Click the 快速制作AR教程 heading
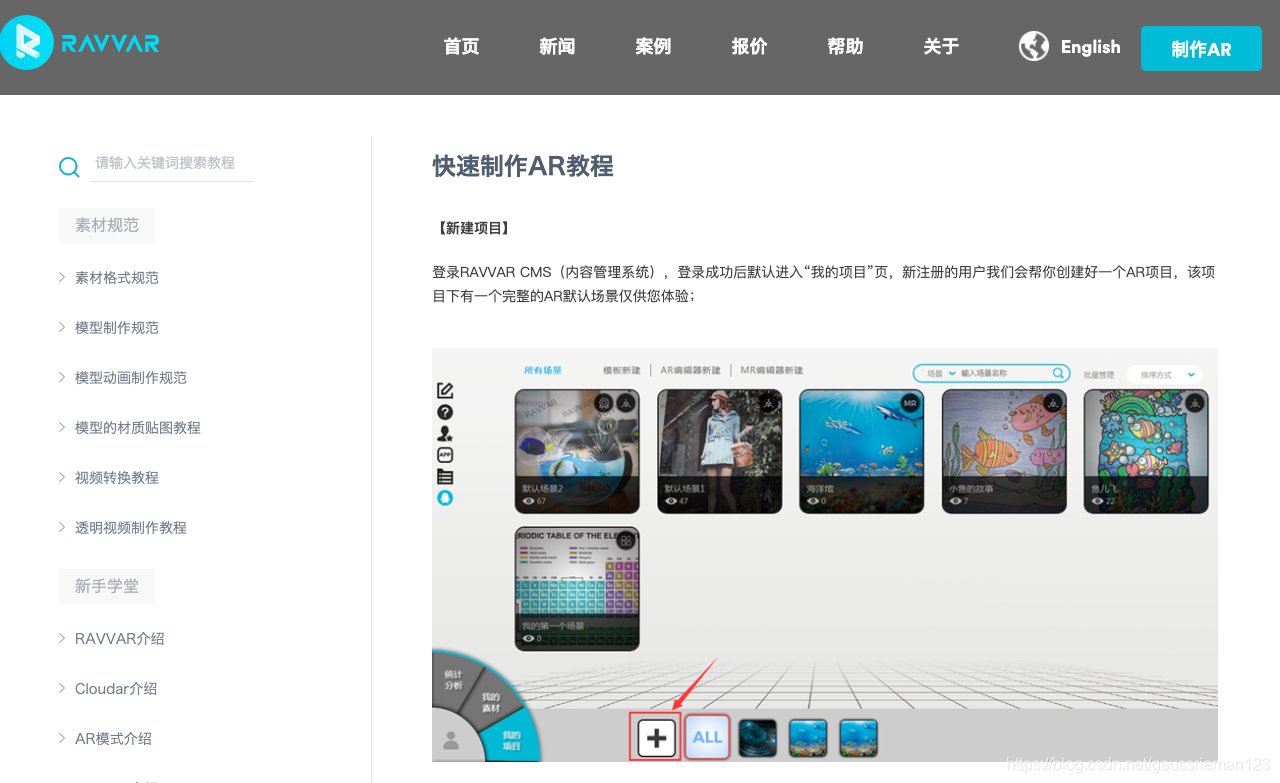The height and width of the screenshot is (783, 1280). 523,166
